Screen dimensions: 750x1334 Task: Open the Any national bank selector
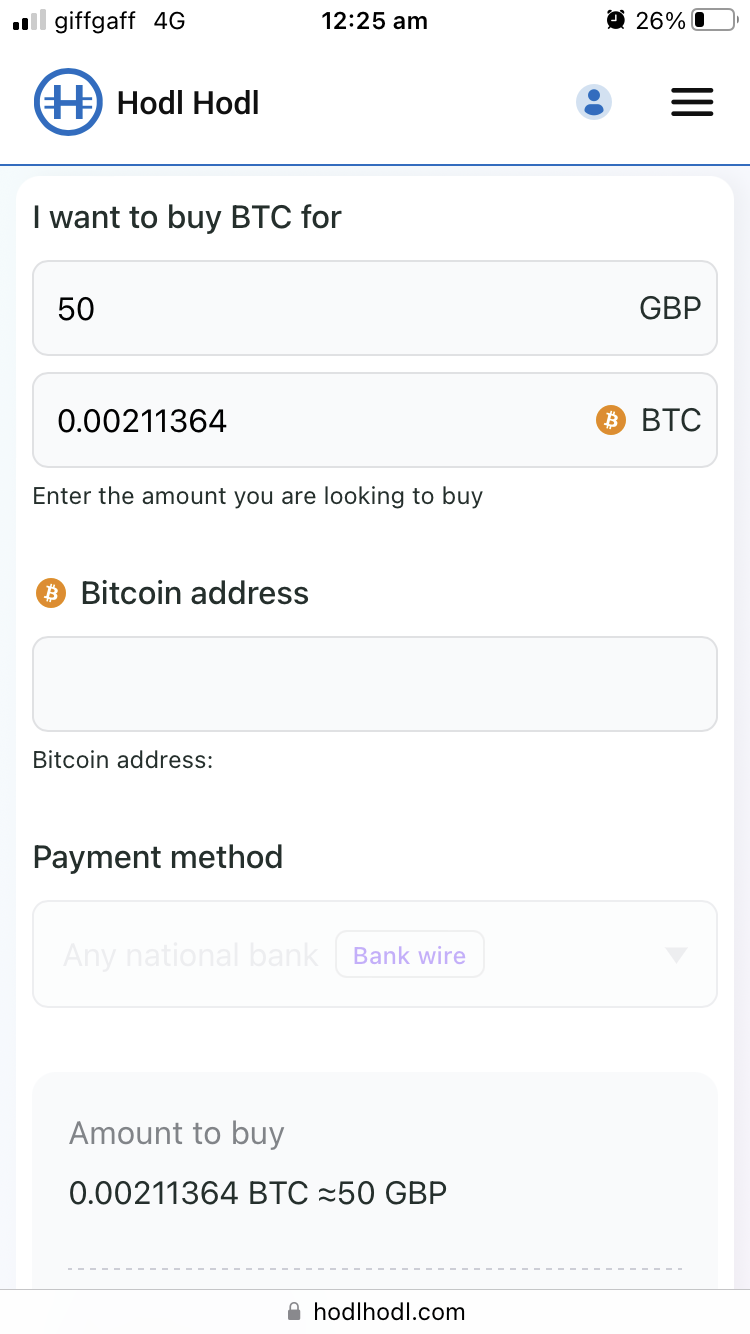(x=191, y=955)
